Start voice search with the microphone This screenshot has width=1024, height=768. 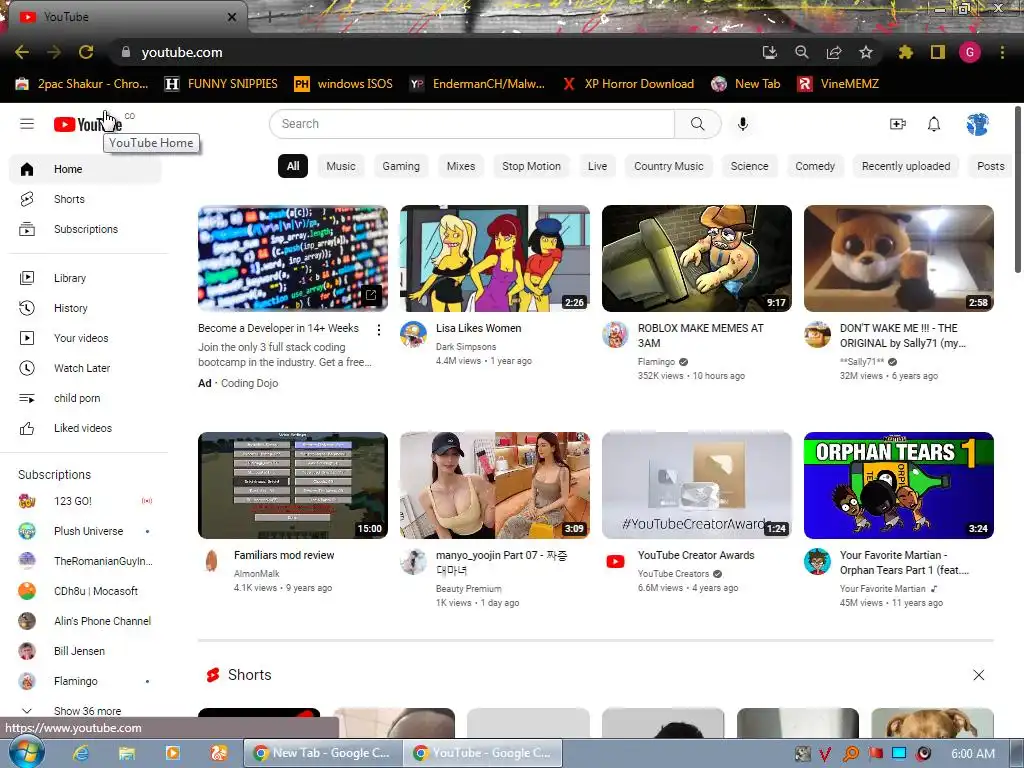(743, 123)
